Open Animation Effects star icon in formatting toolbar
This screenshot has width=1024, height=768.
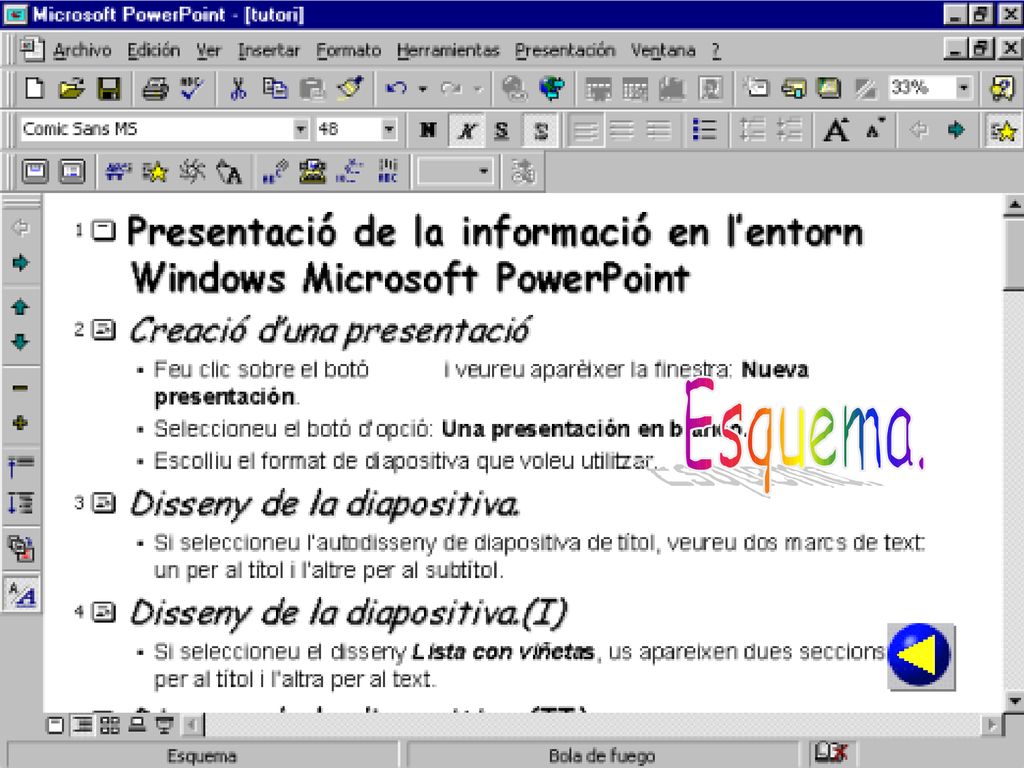[x=1002, y=129]
